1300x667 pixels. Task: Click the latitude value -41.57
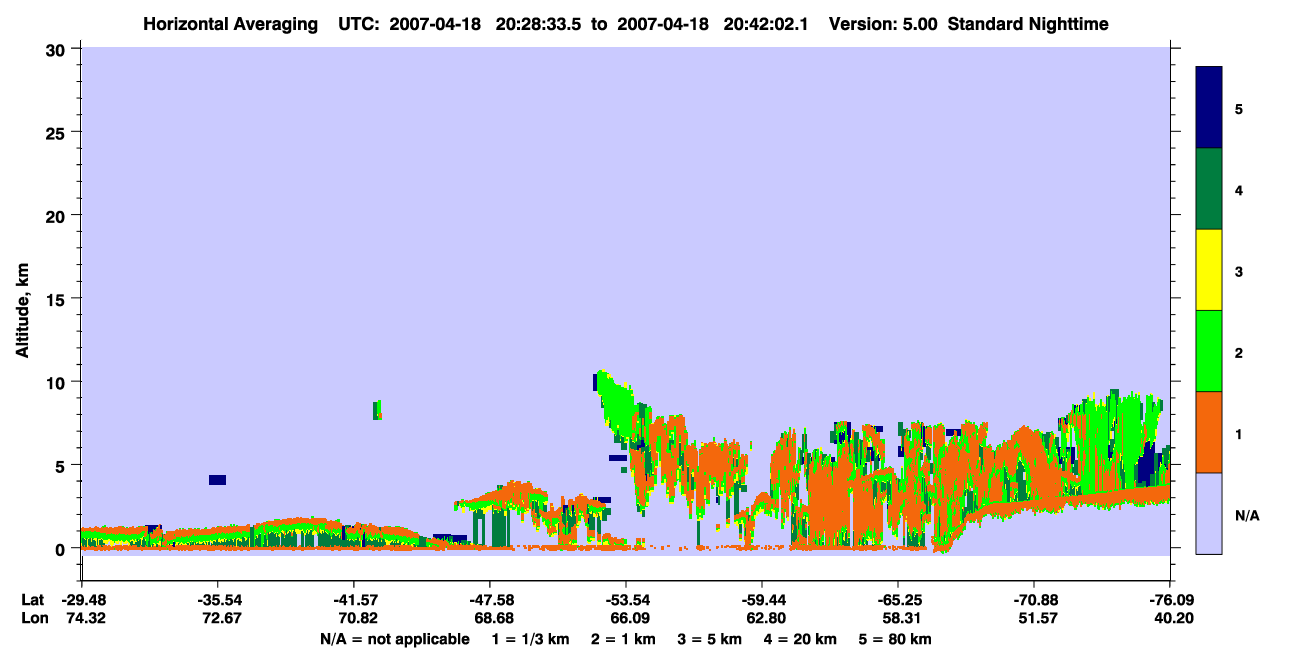(x=353, y=600)
